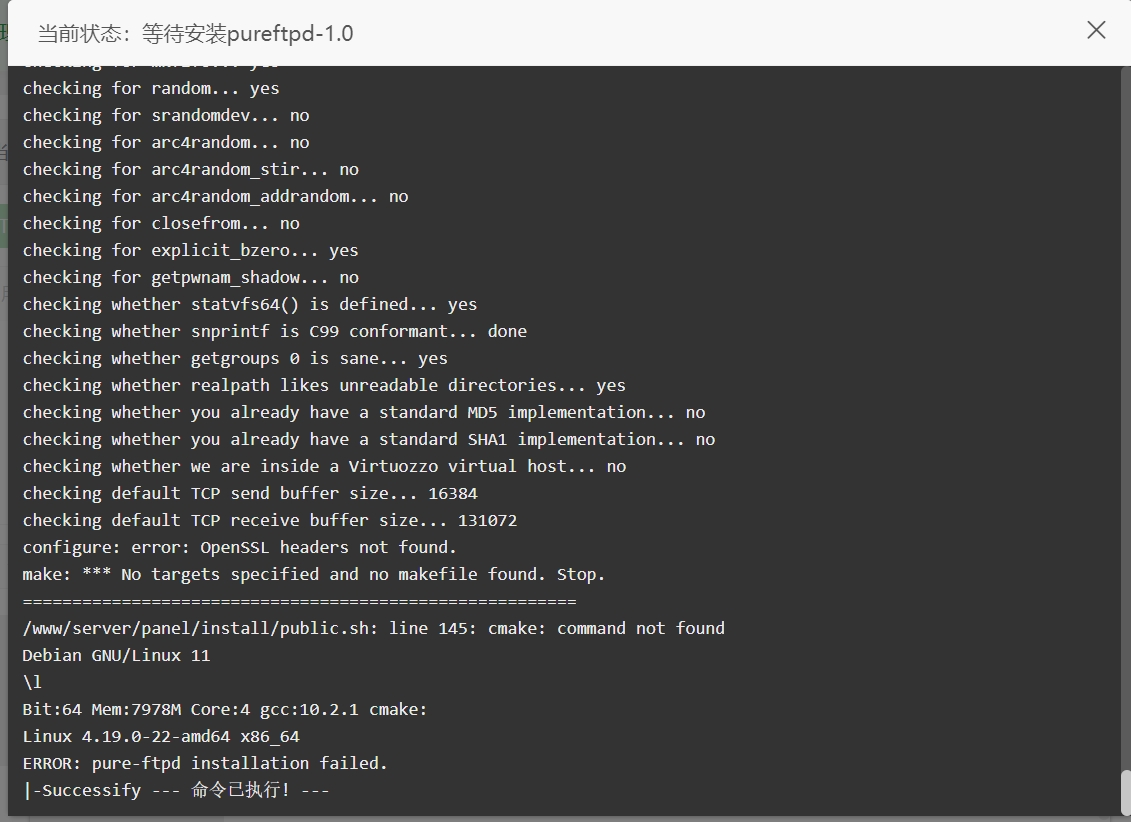The height and width of the screenshot is (822, 1131).
Task: Click the 'checking for explicit_bzero' line
Action: pyautogui.click(x=190, y=250)
